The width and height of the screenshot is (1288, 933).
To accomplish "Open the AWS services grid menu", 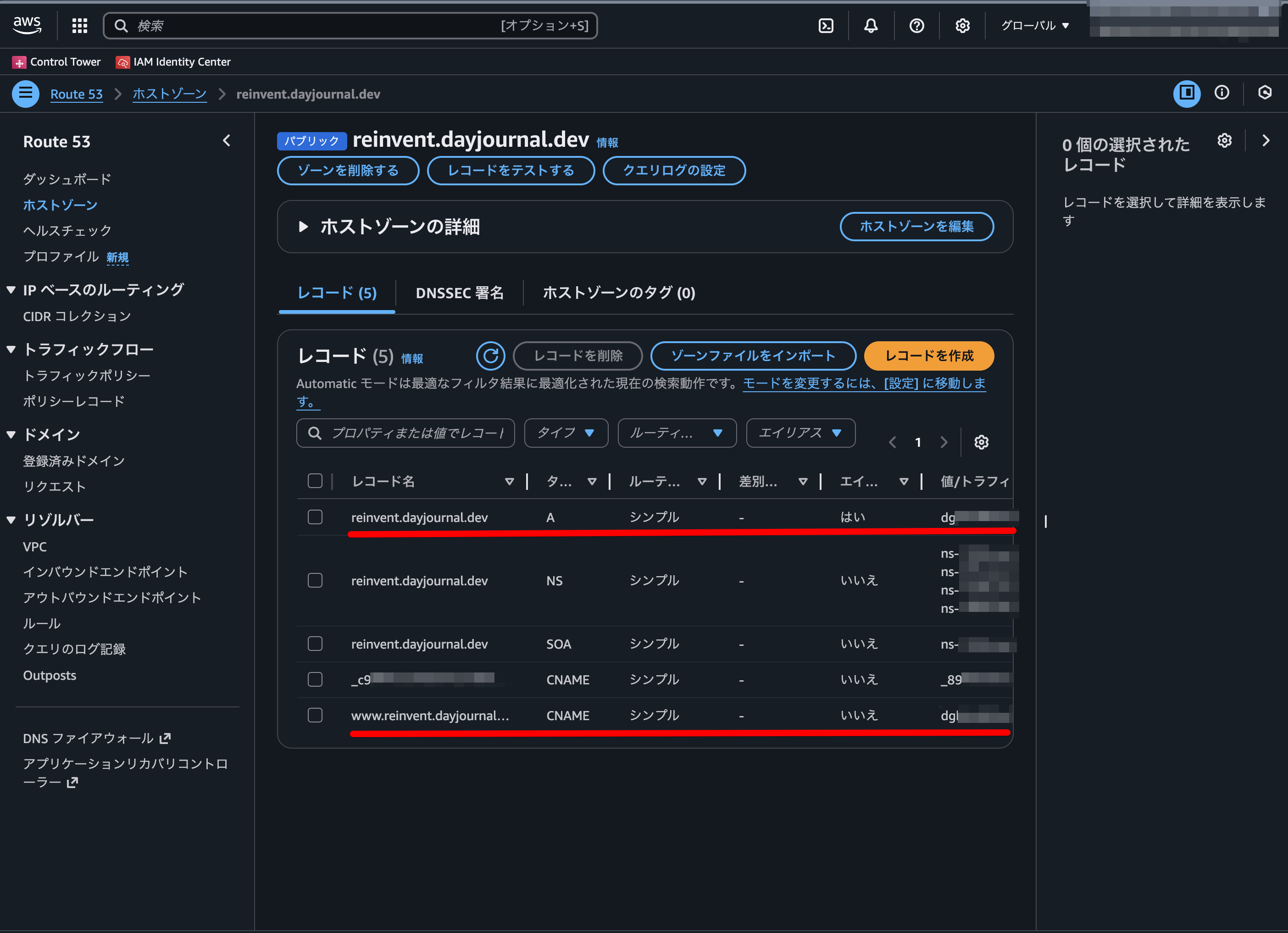I will pyautogui.click(x=79, y=26).
